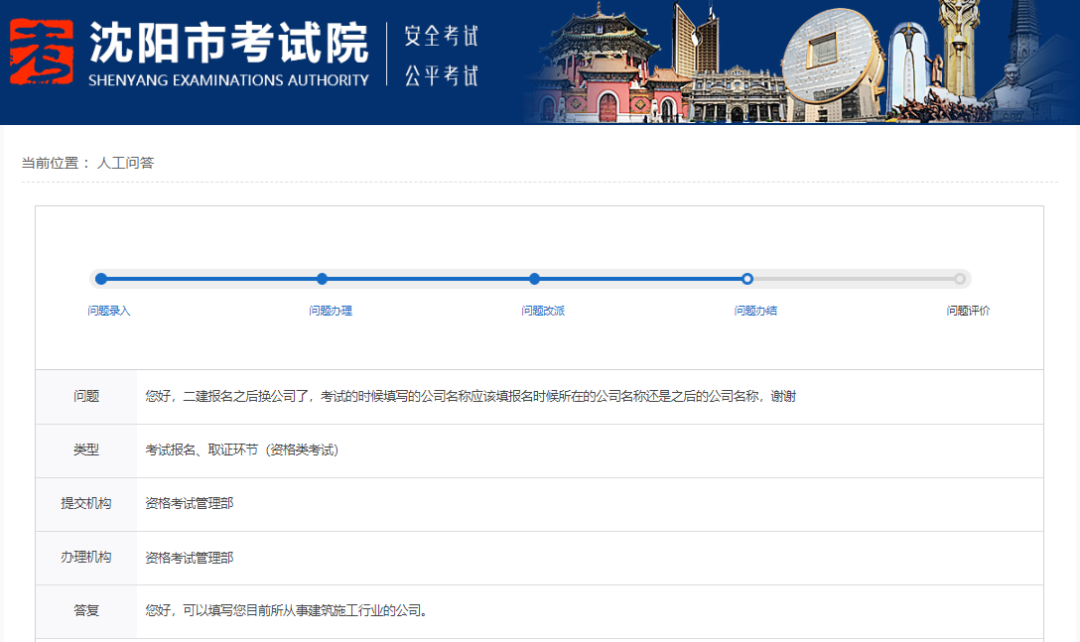The image size is (1080, 642).
Task: Click the 类型 row header cell
Action: tap(86, 451)
